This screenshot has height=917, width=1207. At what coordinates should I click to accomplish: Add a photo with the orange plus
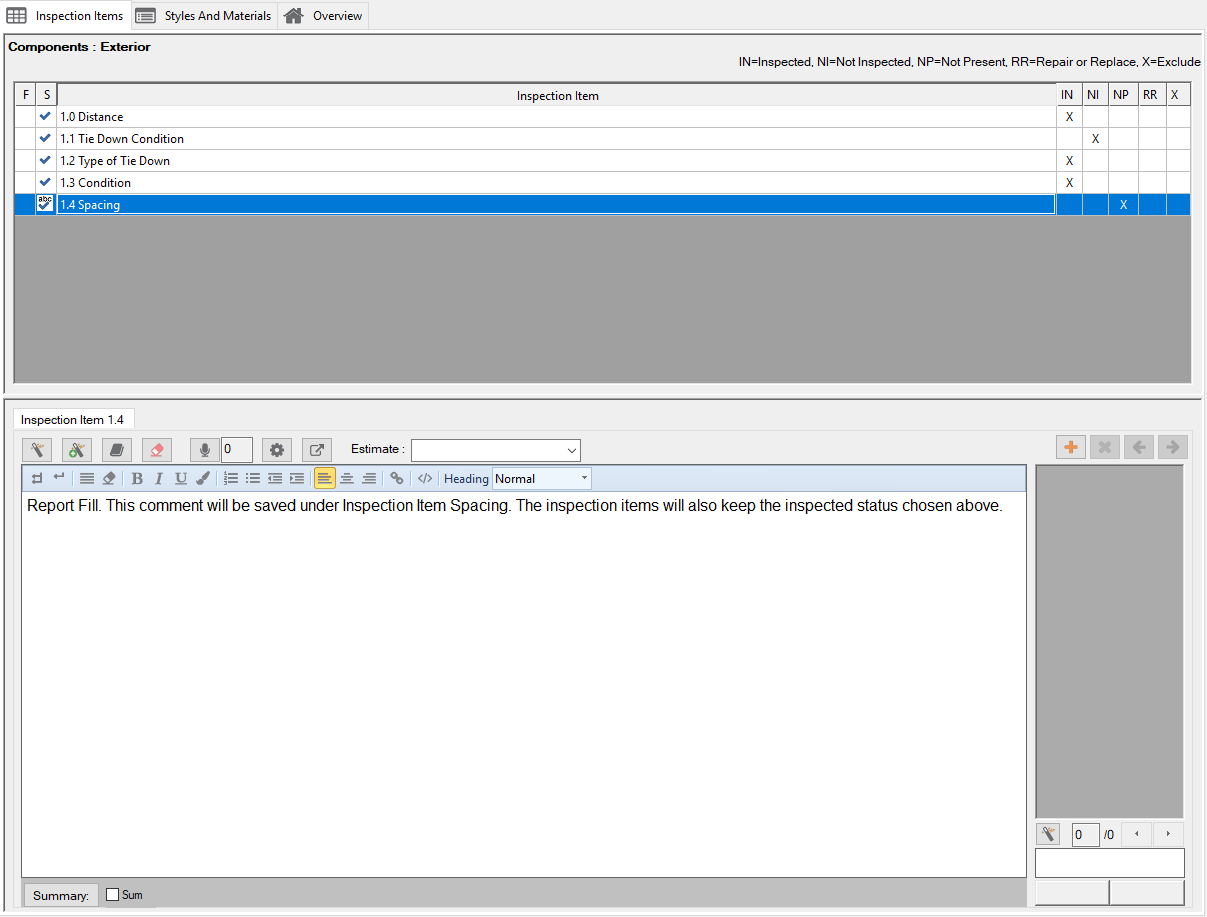click(x=1071, y=447)
